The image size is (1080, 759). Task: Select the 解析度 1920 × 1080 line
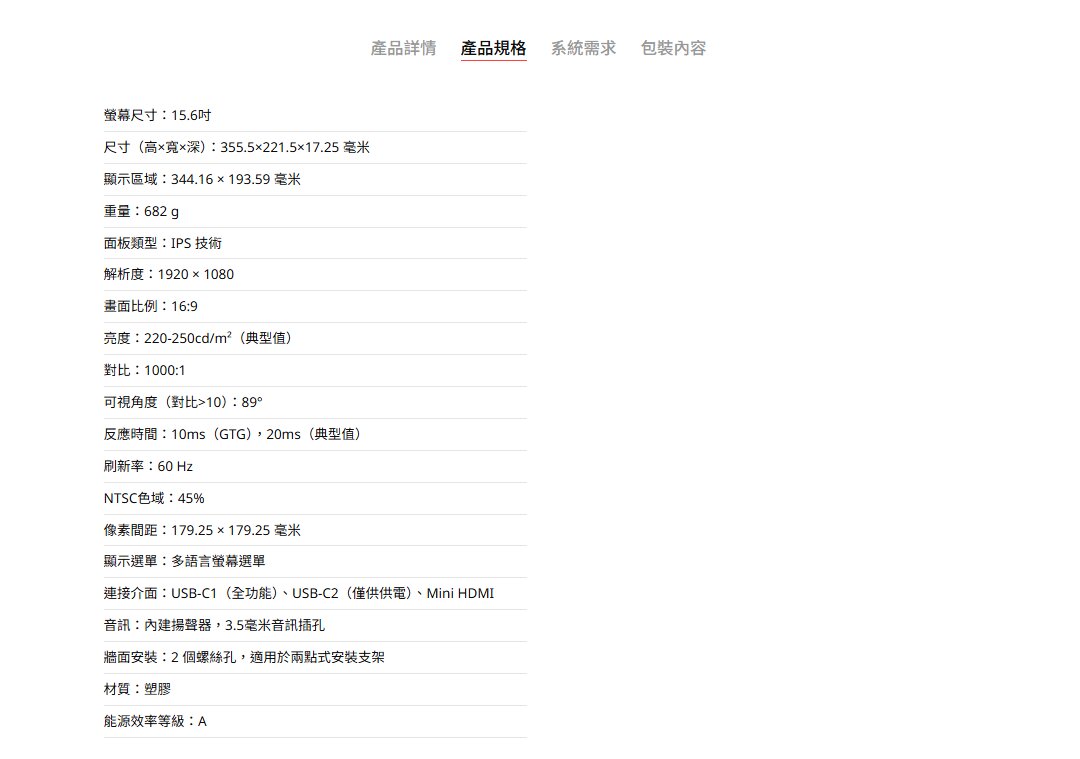pos(169,274)
